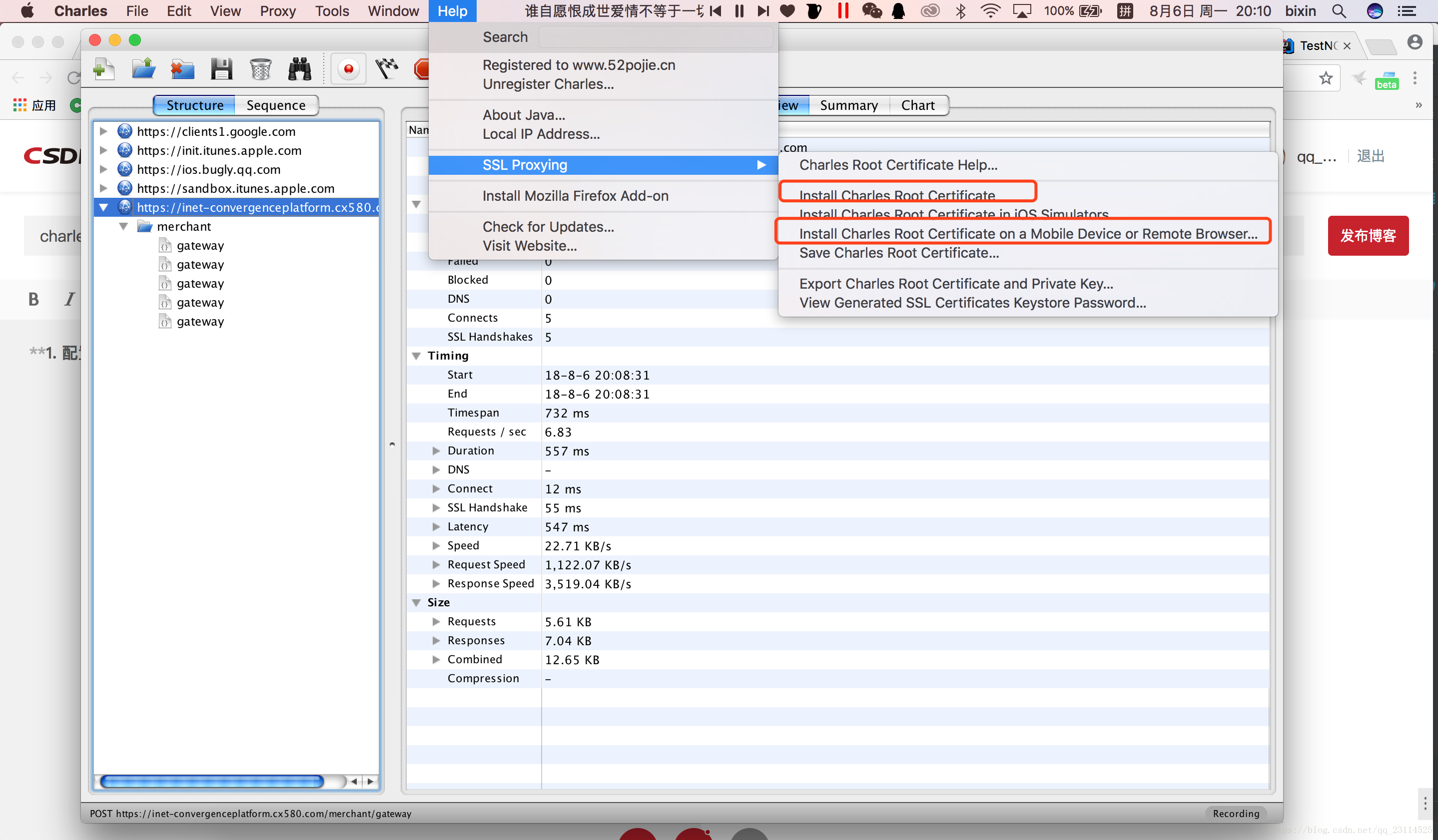Switch to the Sequence tab
This screenshot has width=1438, height=840.
pyautogui.click(x=276, y=105)
